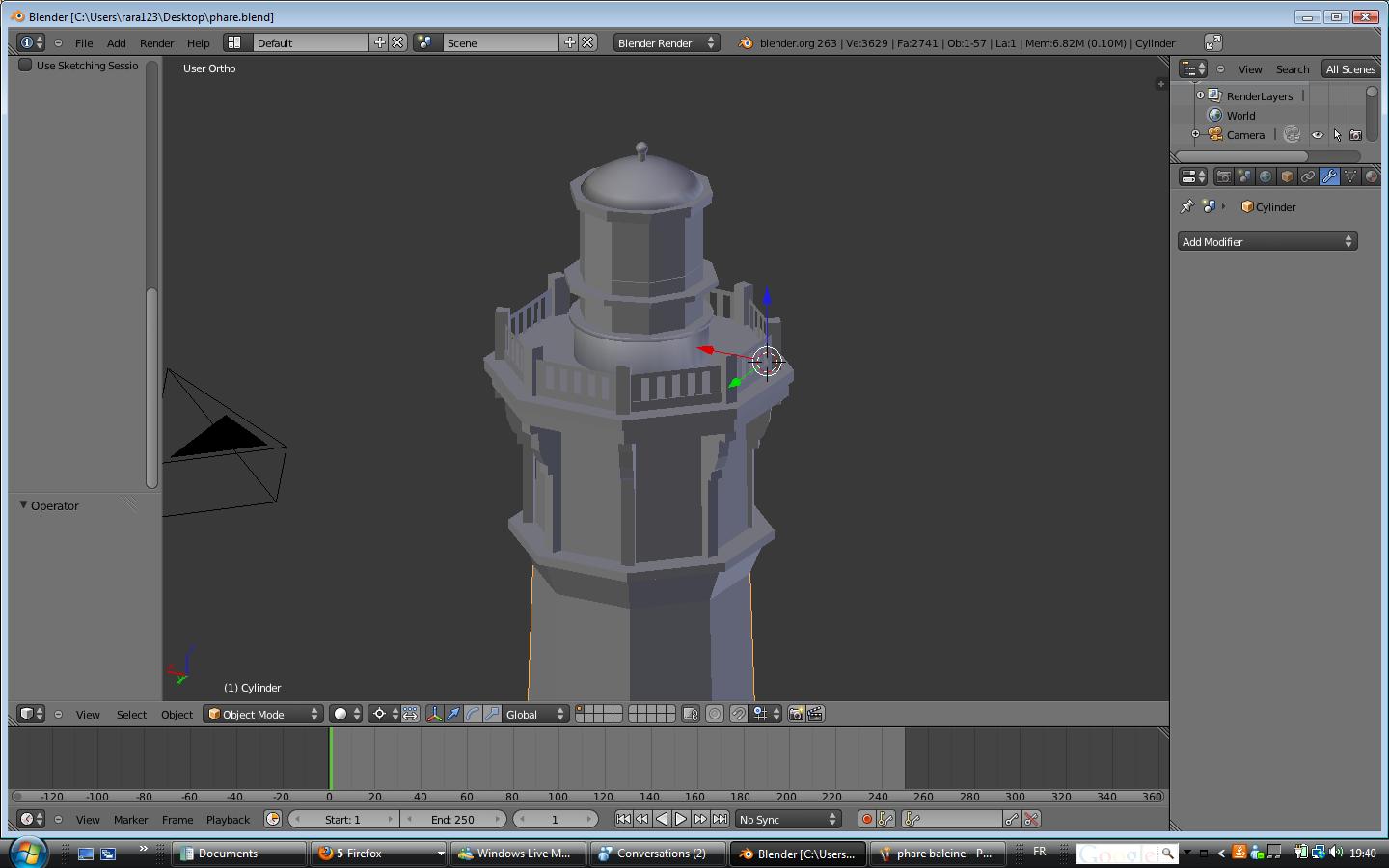Image resolution: width=1389 pixels, height=868 pixels.
Task: Click the All Scenes button in outliner
Action: (x=1349, y=69)
